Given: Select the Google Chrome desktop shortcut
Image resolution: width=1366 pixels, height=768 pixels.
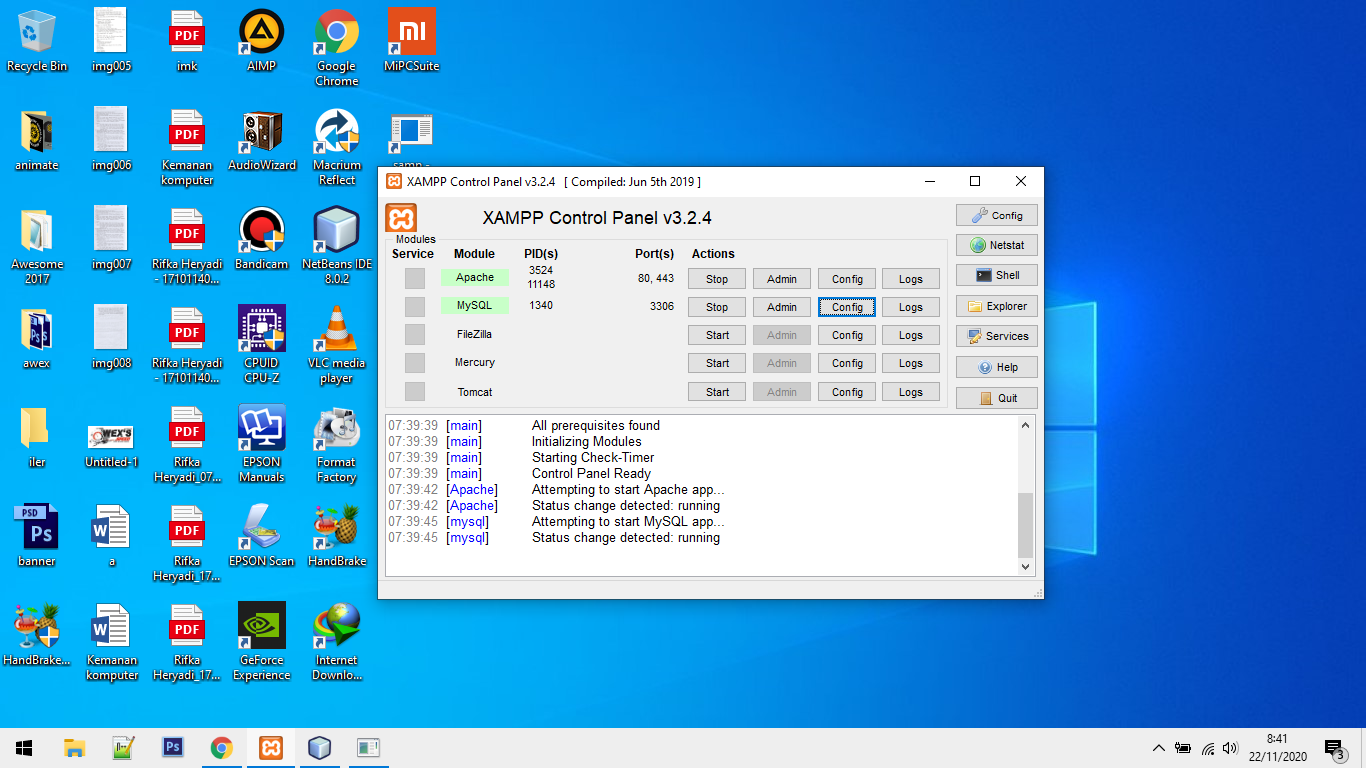Looking at the screenshot, I should point(336,48).
